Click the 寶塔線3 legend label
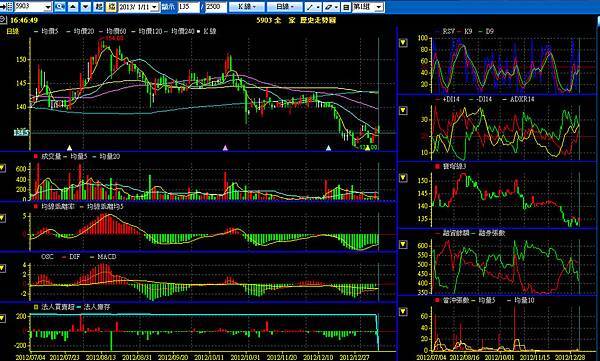600x361 pixels. tap(454, 167)
